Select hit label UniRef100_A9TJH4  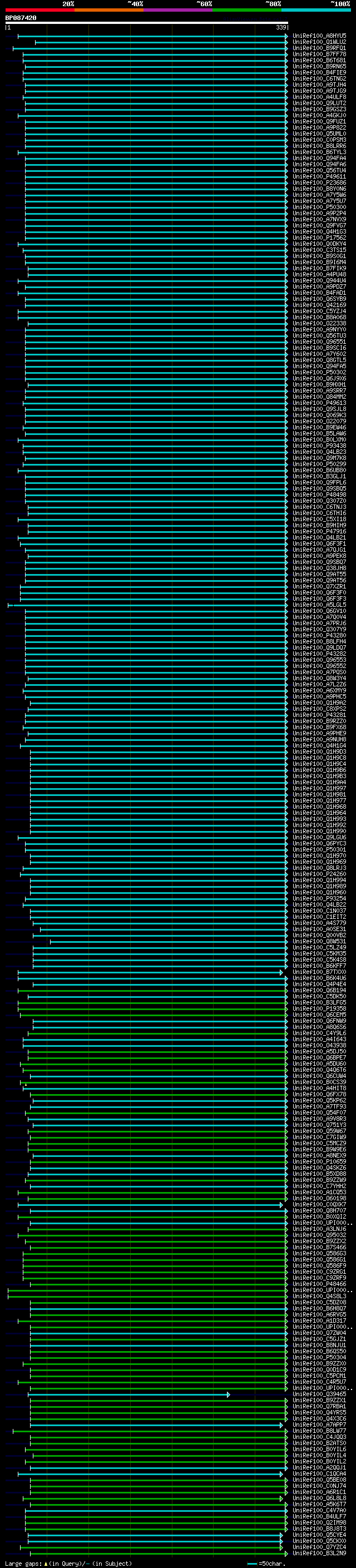click(x=319, y=85)
